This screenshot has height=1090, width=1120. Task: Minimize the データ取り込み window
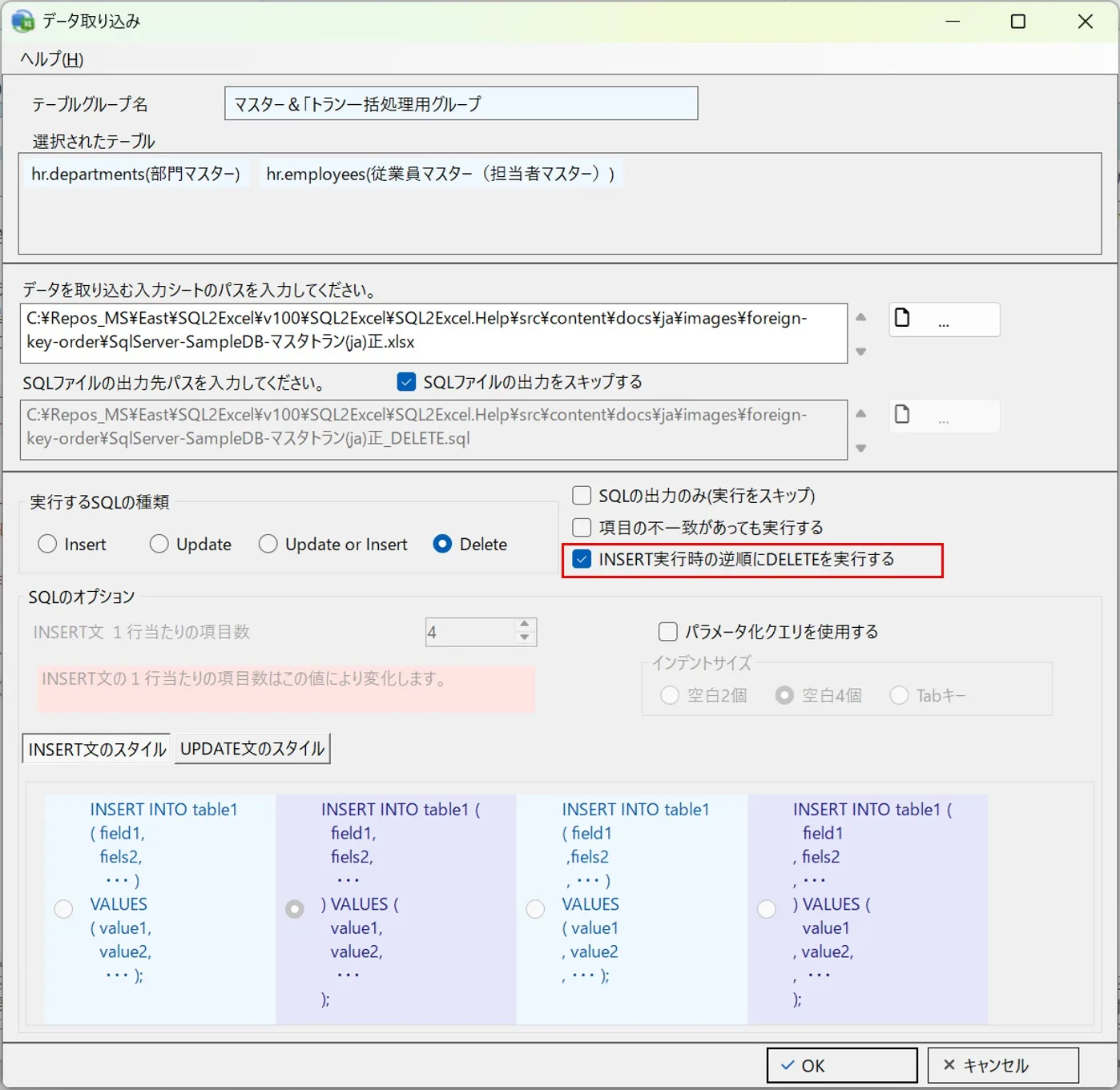953,22
